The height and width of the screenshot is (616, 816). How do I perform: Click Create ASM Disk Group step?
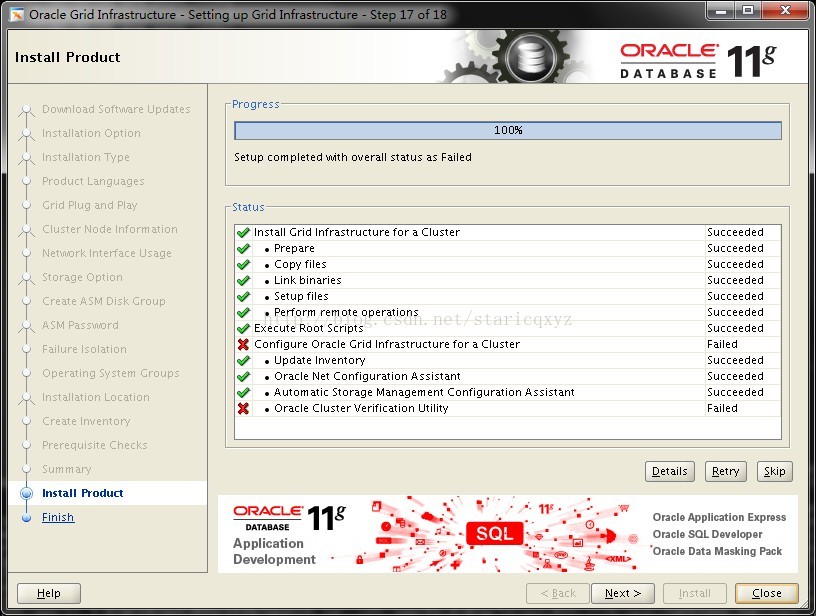point(104,301)
